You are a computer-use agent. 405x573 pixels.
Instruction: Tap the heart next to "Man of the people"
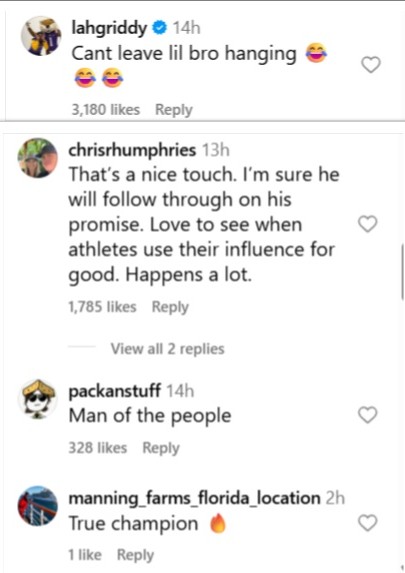(x=368, y=415)
